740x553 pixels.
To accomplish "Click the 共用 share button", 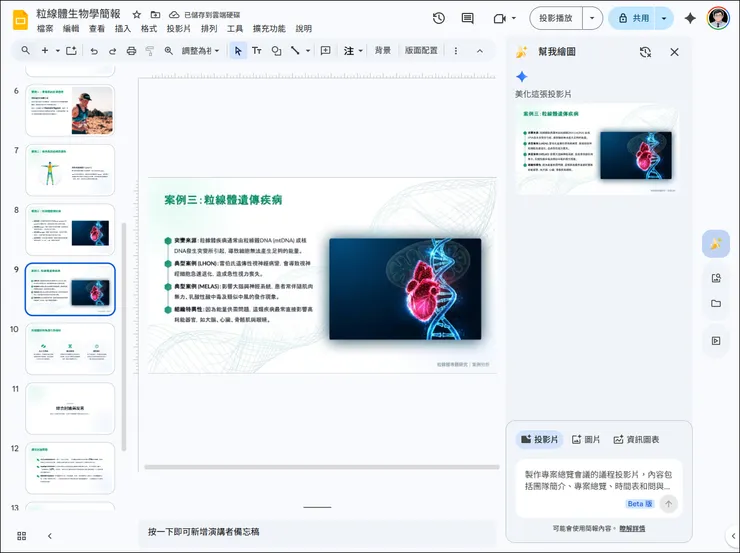I will [x=632, y=18].
